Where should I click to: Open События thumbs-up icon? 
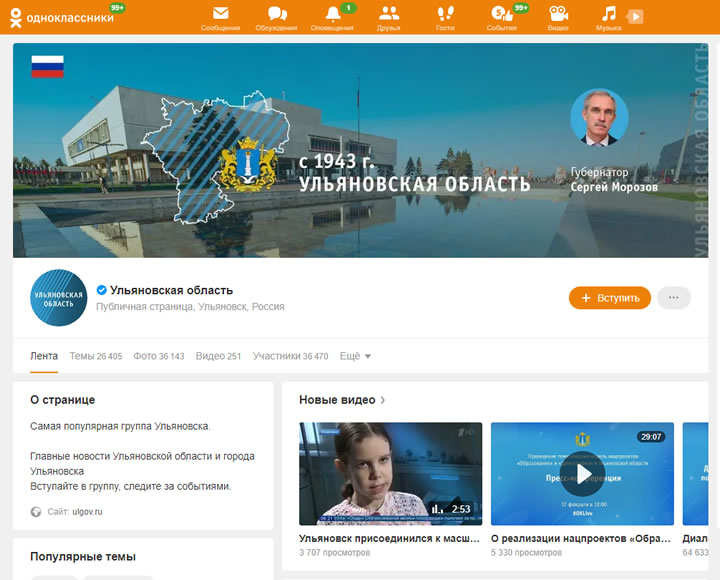(x=501, y=13)
